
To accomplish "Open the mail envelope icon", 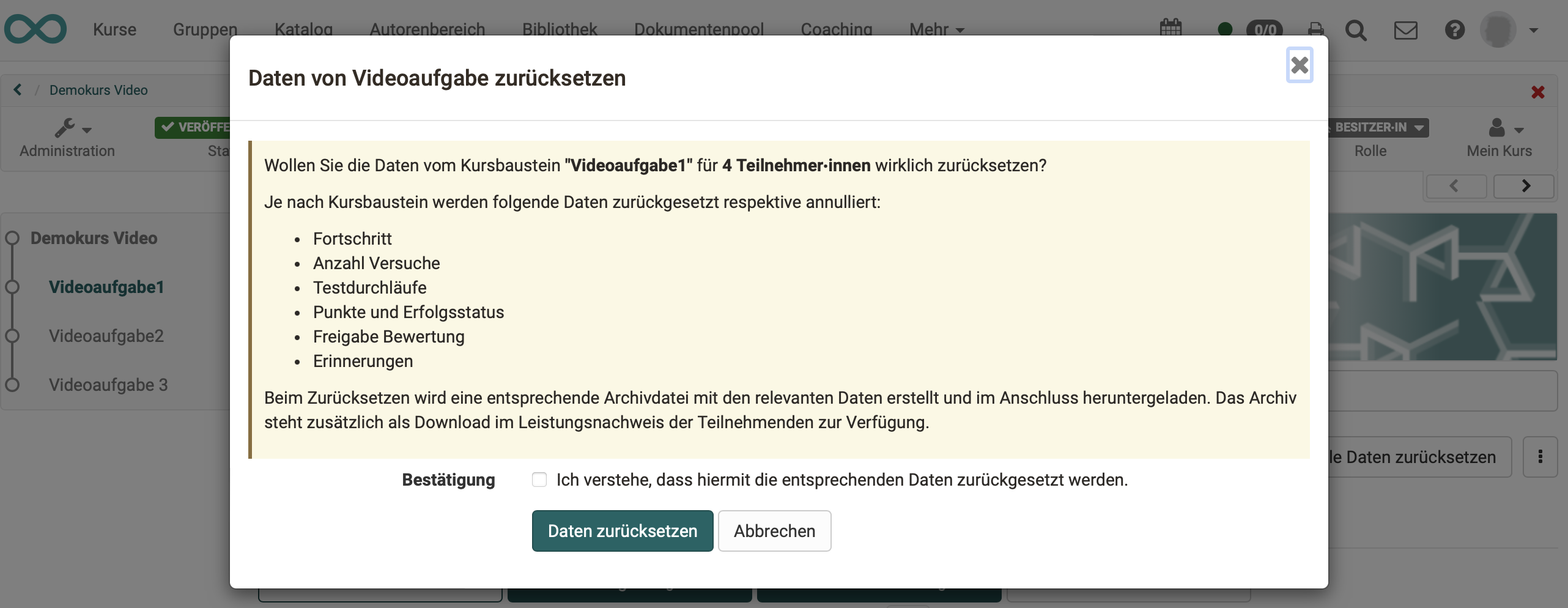I will tap(1406, 29).
